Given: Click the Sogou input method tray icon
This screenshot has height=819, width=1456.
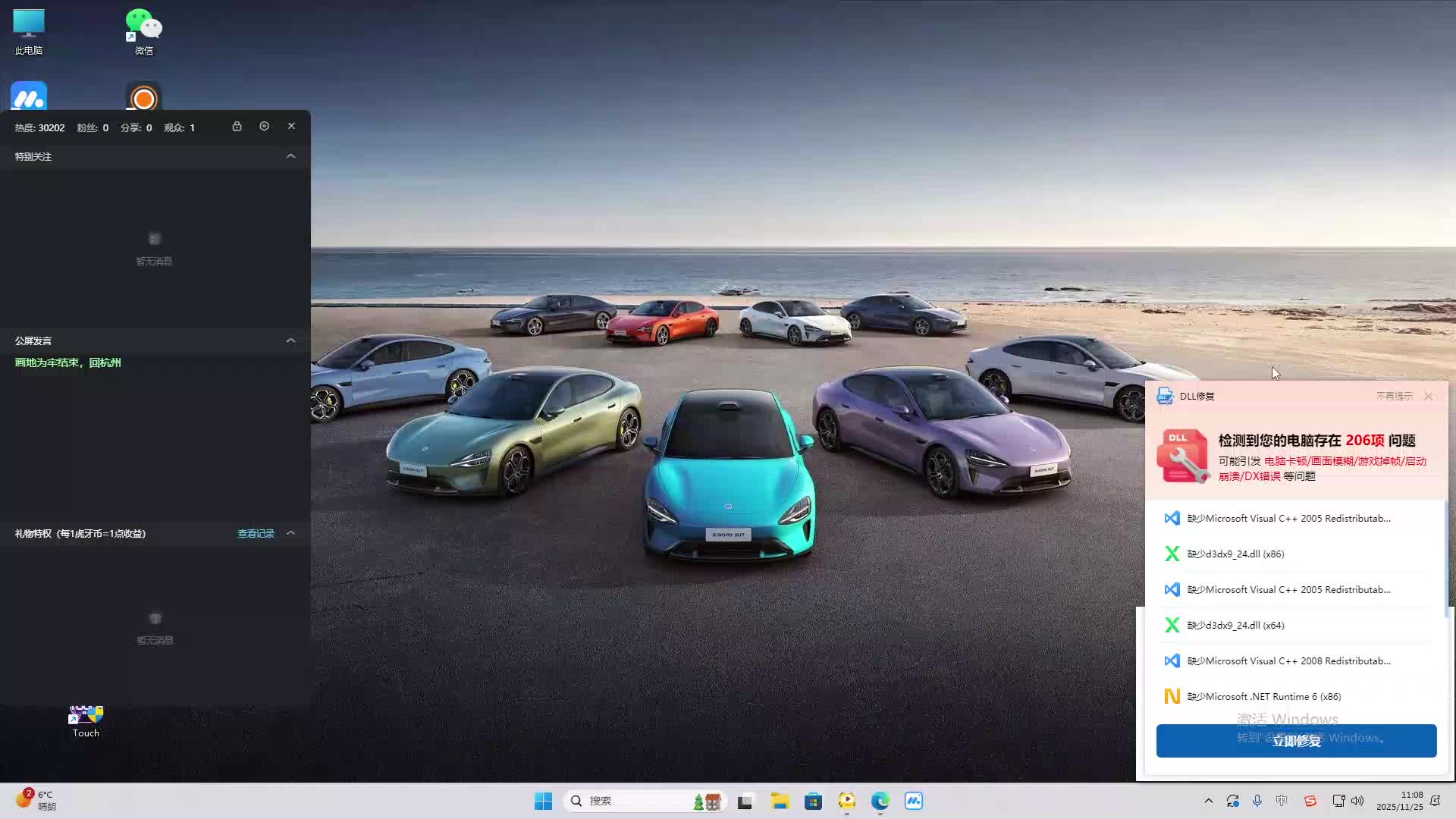Looking at the screenshot, I should pyautogui.click(x=1310, y=801).
